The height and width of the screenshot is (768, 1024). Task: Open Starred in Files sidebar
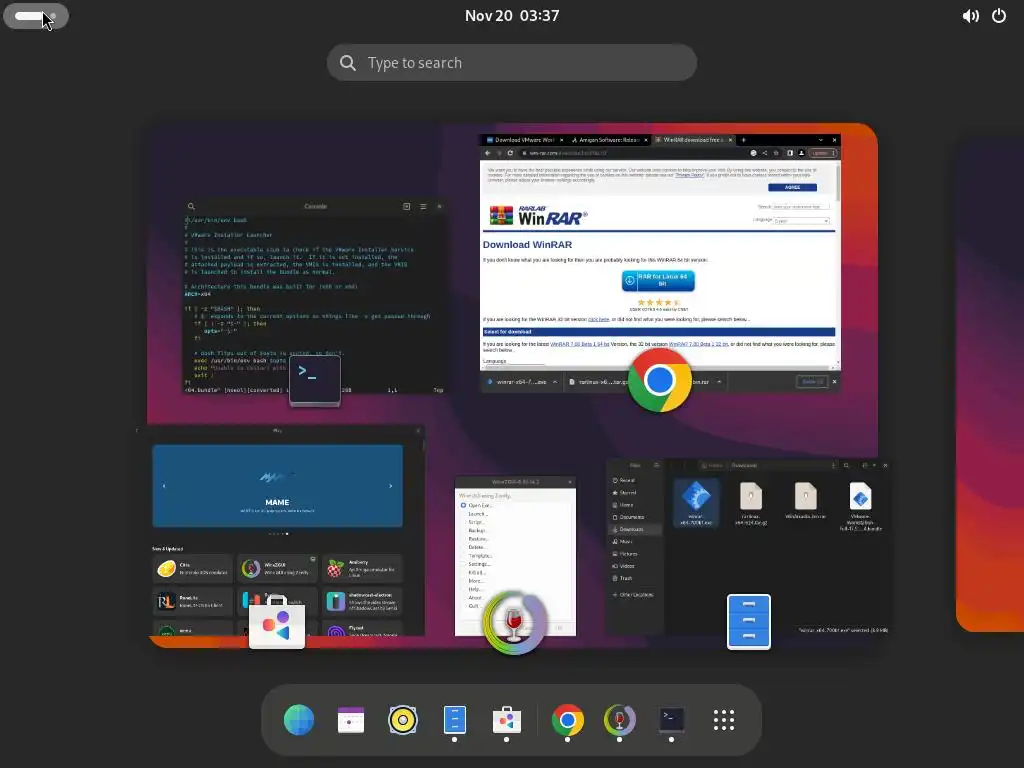point(635,492)
